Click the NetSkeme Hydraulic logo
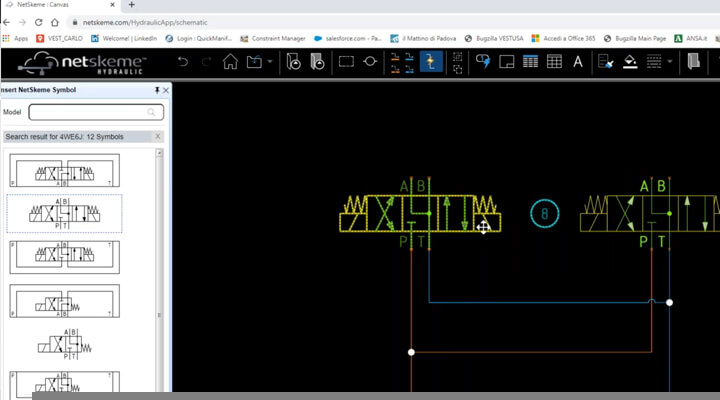Image resolution: width=720 pixels, height=400 pixels. [82, 63]
